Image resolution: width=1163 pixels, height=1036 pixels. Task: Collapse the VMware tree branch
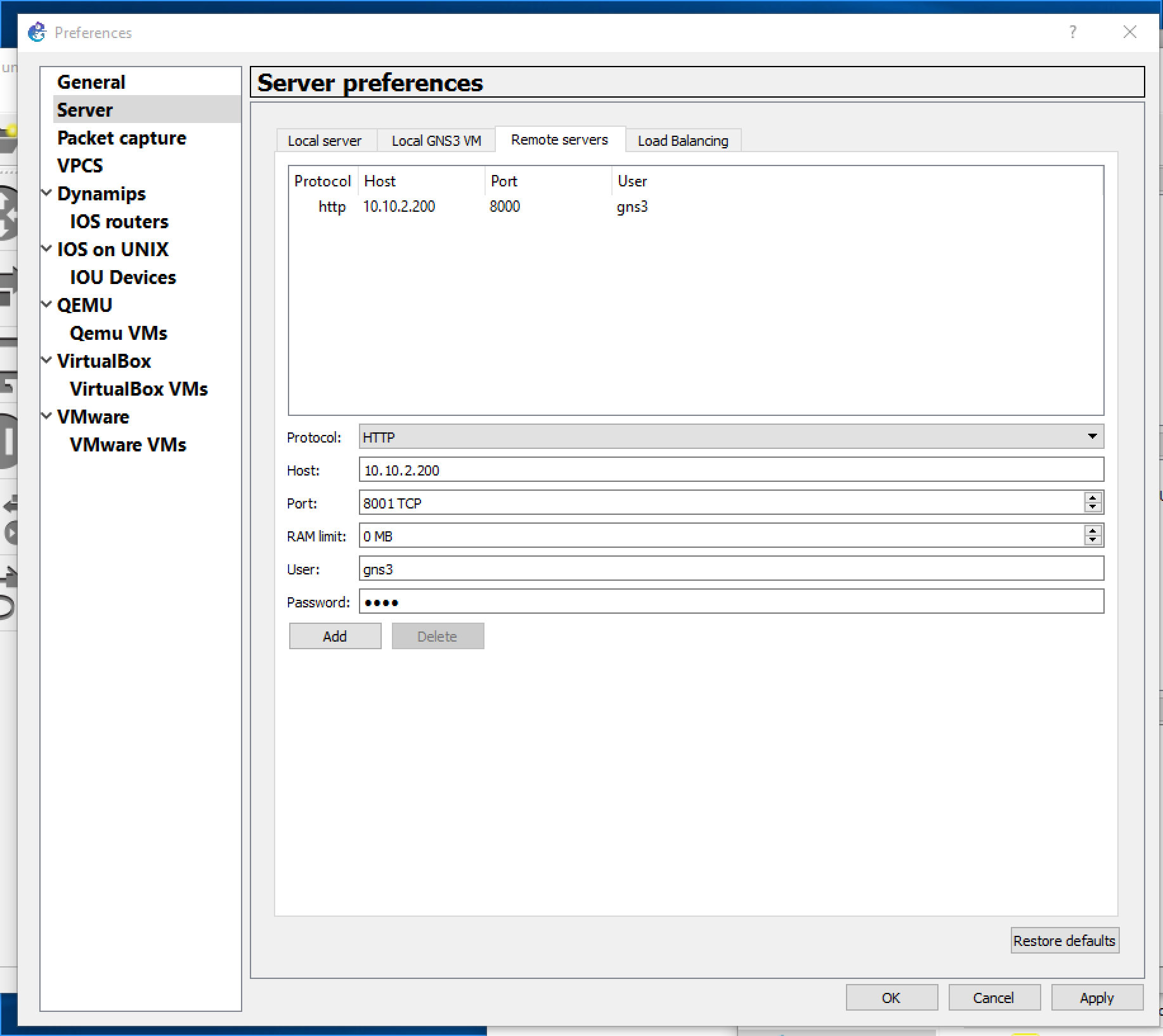(x=46, y=415)
